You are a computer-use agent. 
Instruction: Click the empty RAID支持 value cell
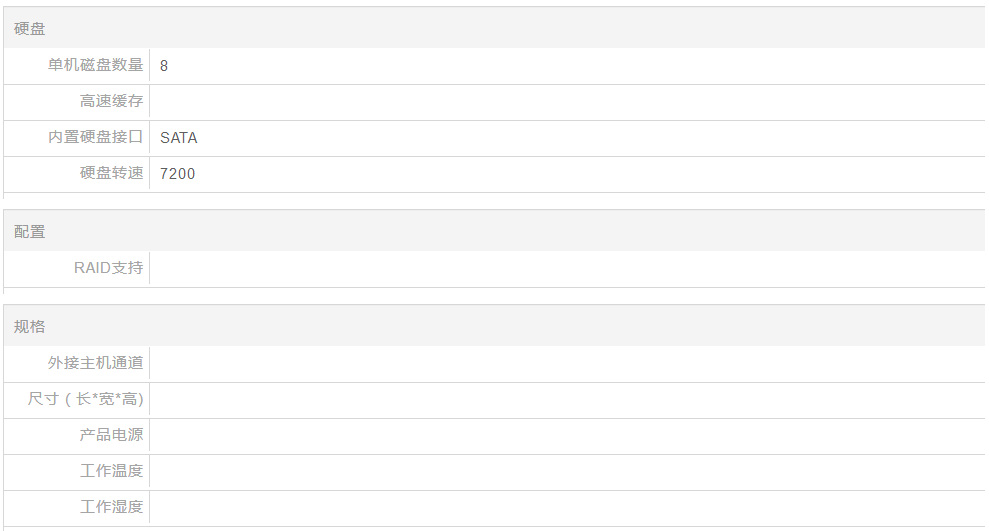565,268
